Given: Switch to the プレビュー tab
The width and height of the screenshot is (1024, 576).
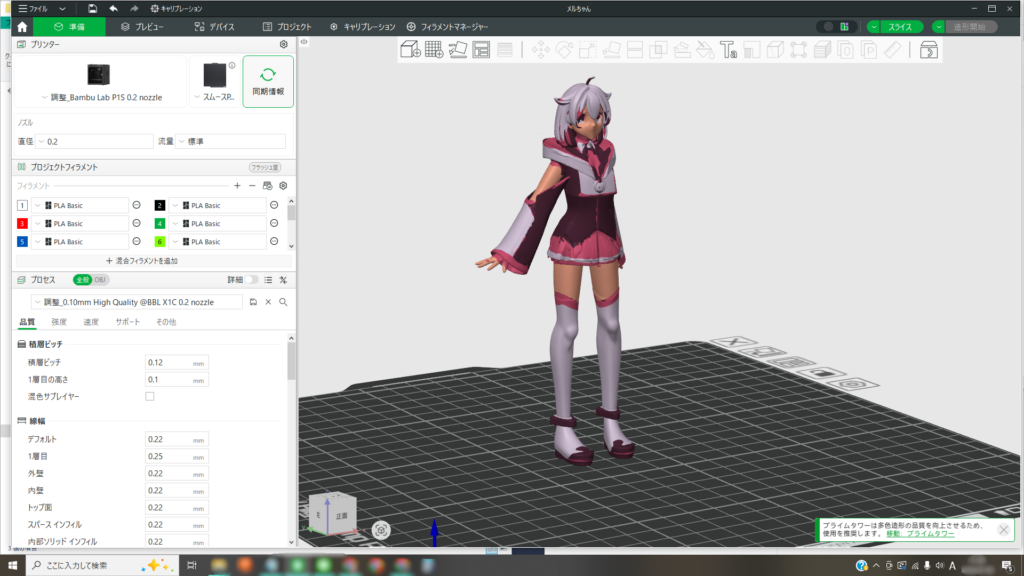Looking at the screenshot, I should 142,27.
